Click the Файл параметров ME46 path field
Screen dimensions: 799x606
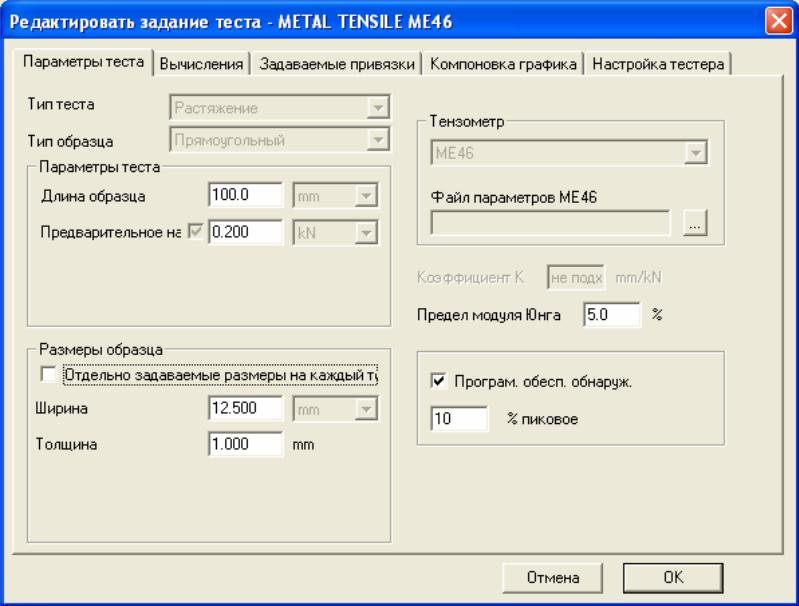550,223
